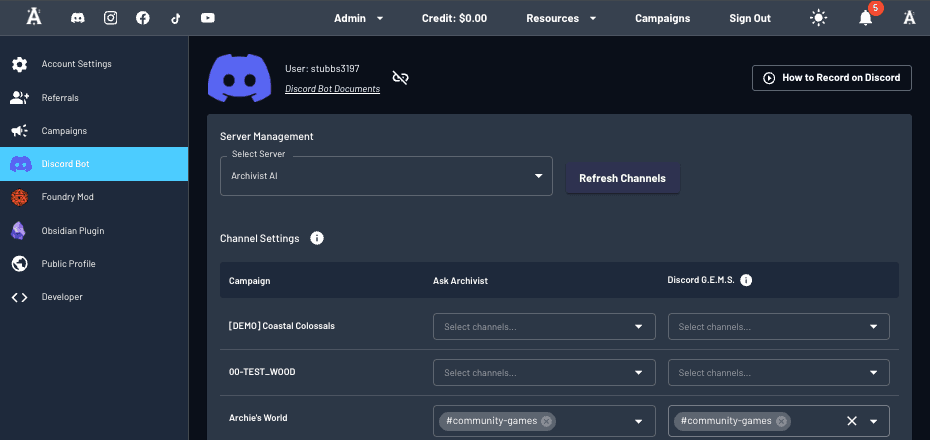Expand the Select Server dropdown
This screenshot has width=930, height=440.
[x=386, y=176]
